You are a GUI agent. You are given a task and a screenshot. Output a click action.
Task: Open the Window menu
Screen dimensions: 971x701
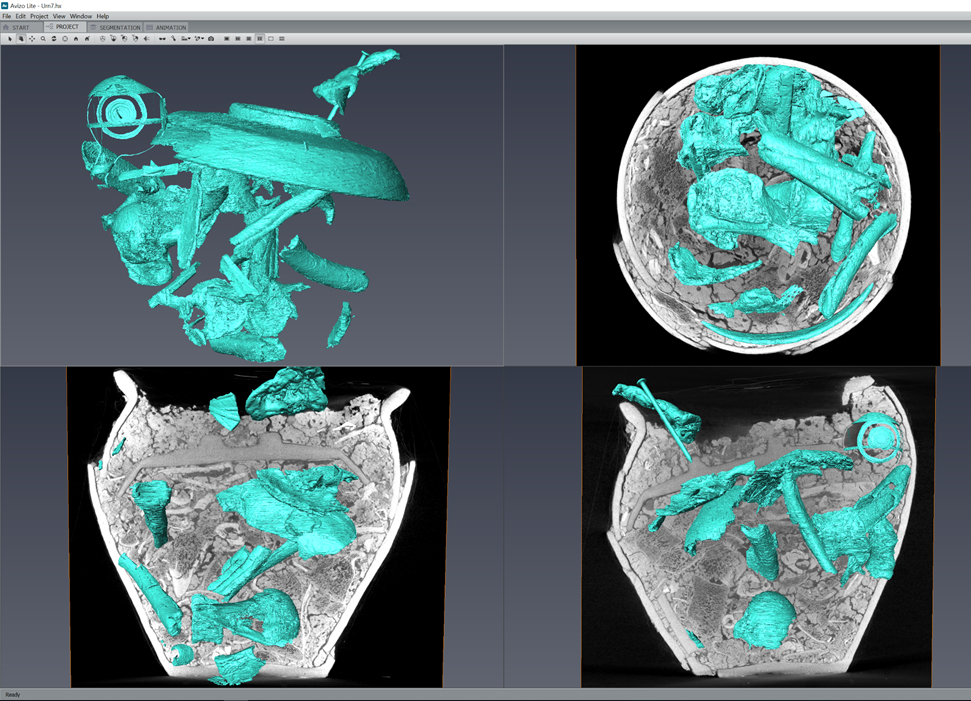81,16
